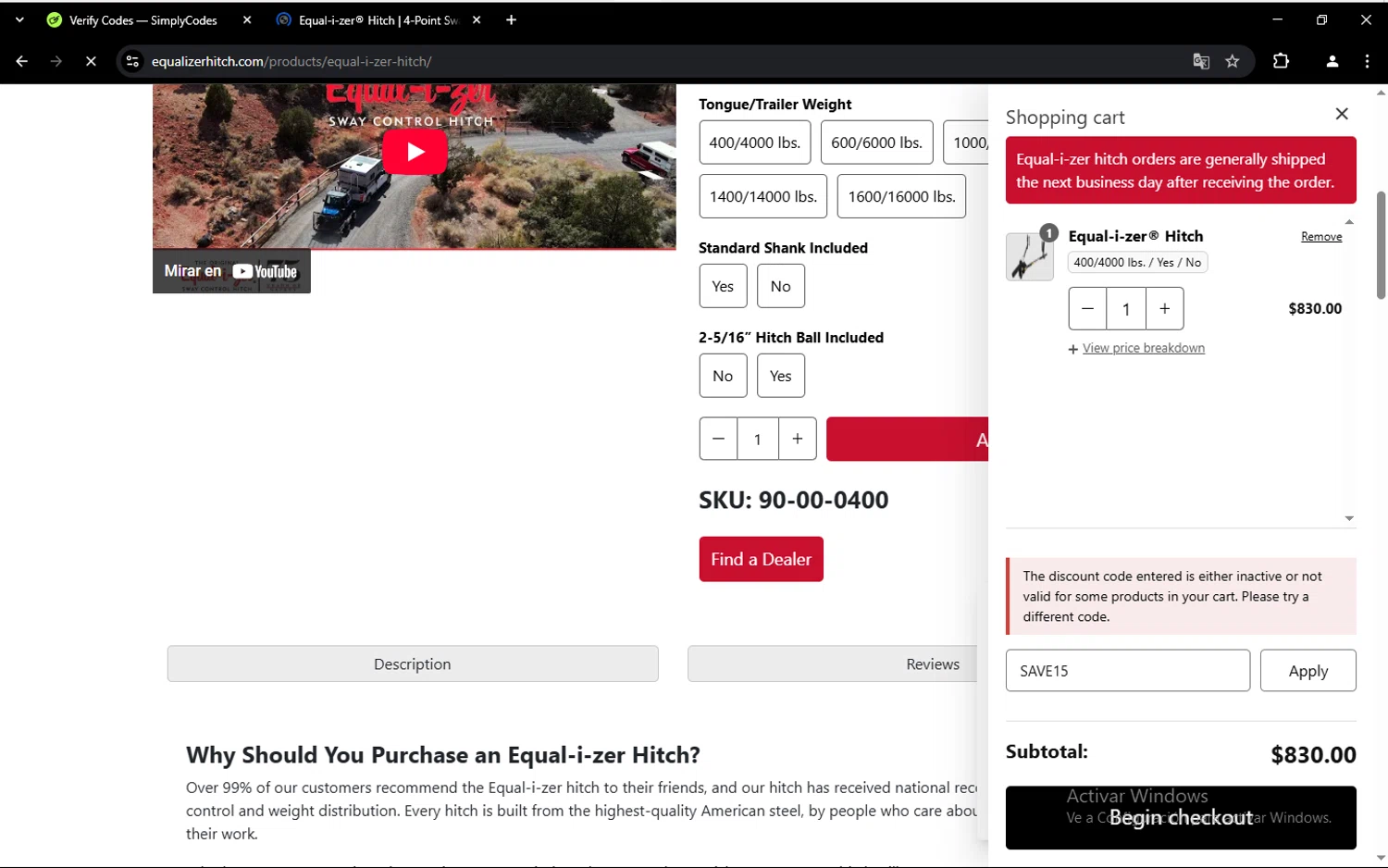Screen dimensions: 1388x868
Task: Click the page vertical scrollbar thumb
Action: pos(1381,245)
